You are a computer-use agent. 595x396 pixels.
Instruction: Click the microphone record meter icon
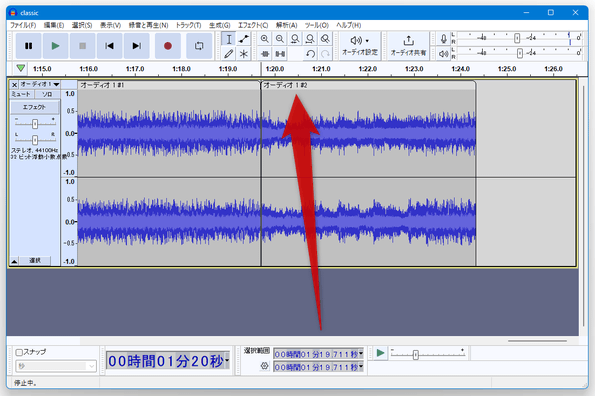coord(443,39)
